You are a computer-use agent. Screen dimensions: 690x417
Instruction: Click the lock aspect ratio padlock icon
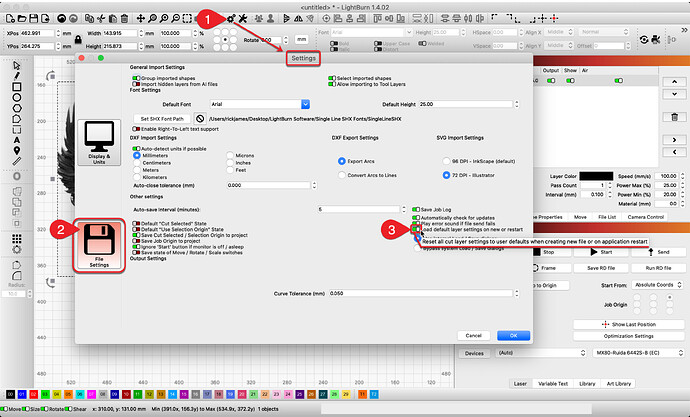tap(78, 40)
